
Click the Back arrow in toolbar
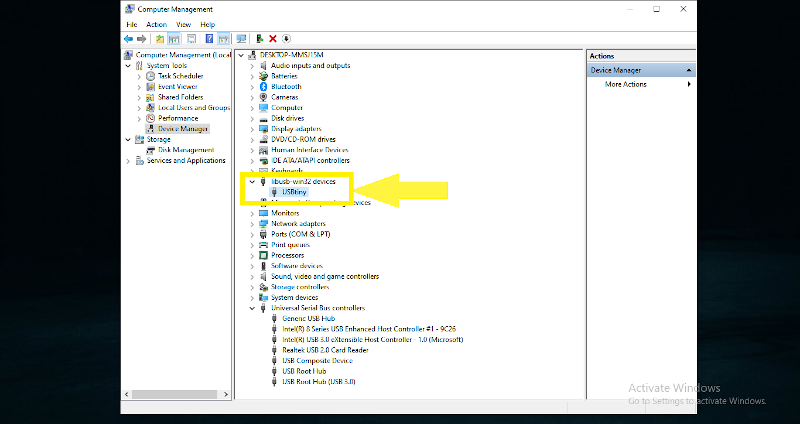[129, 39]
